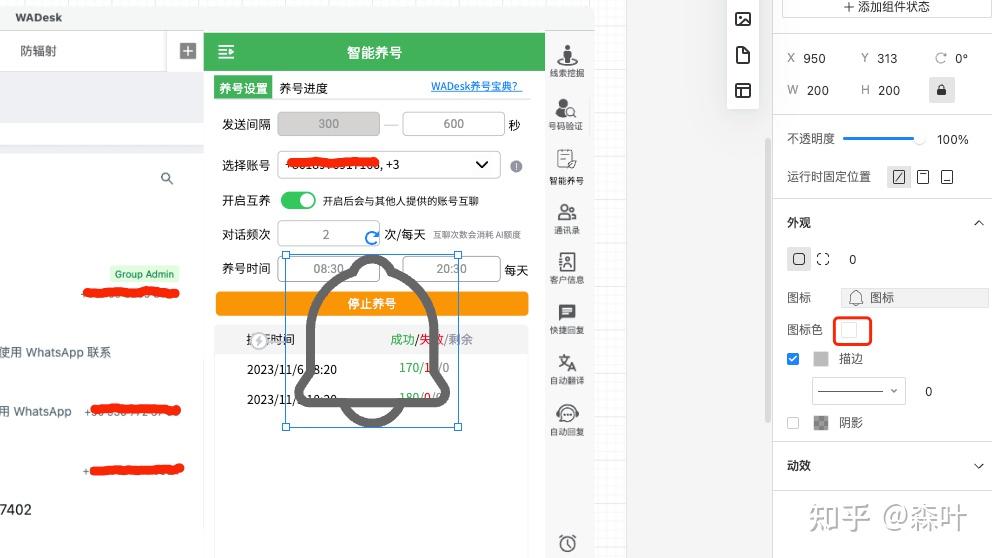Open the 图标色 icon color swatch
The image size is (992, 558).
pos(849,330)
